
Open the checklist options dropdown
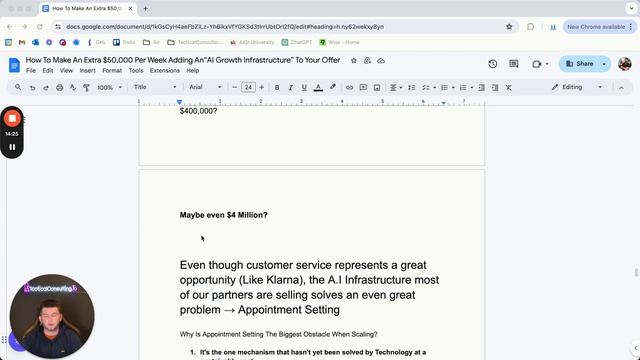click(x=435, y=87)
